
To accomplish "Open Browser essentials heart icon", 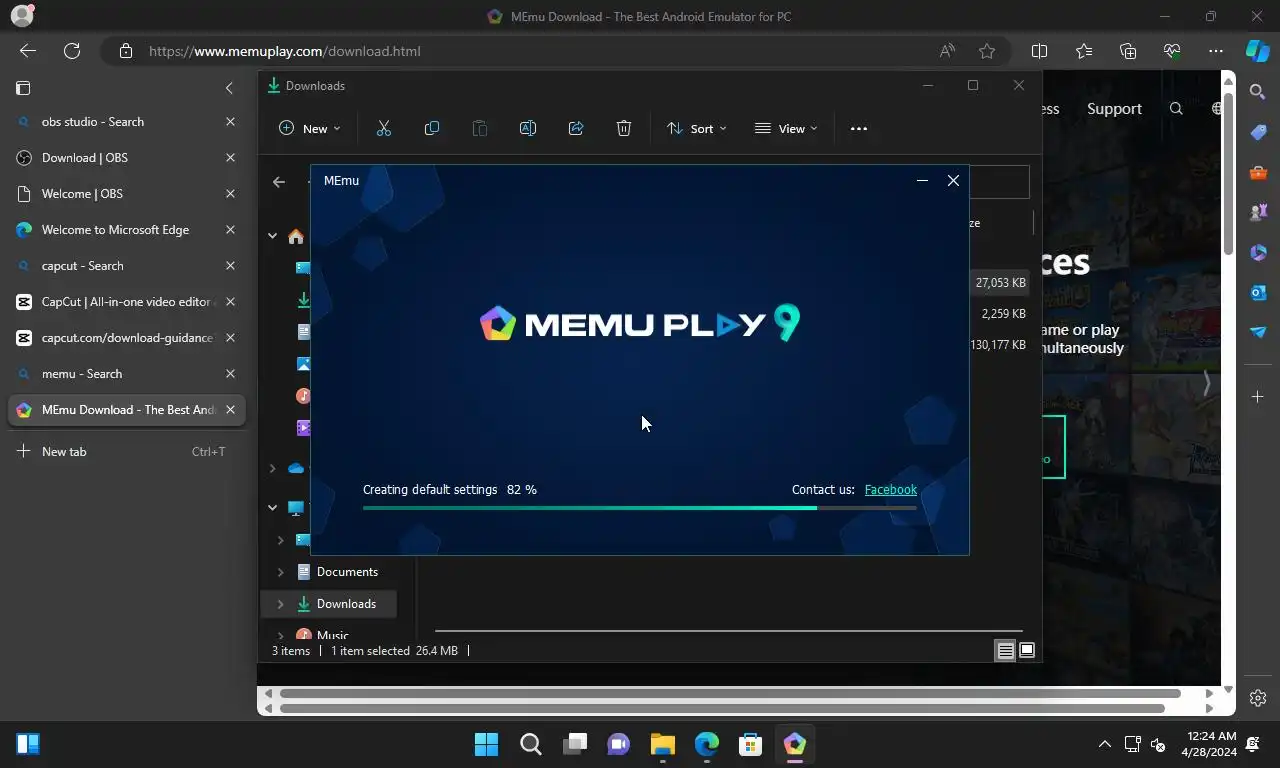I will pyautogui.click(x=1172, y=51).
